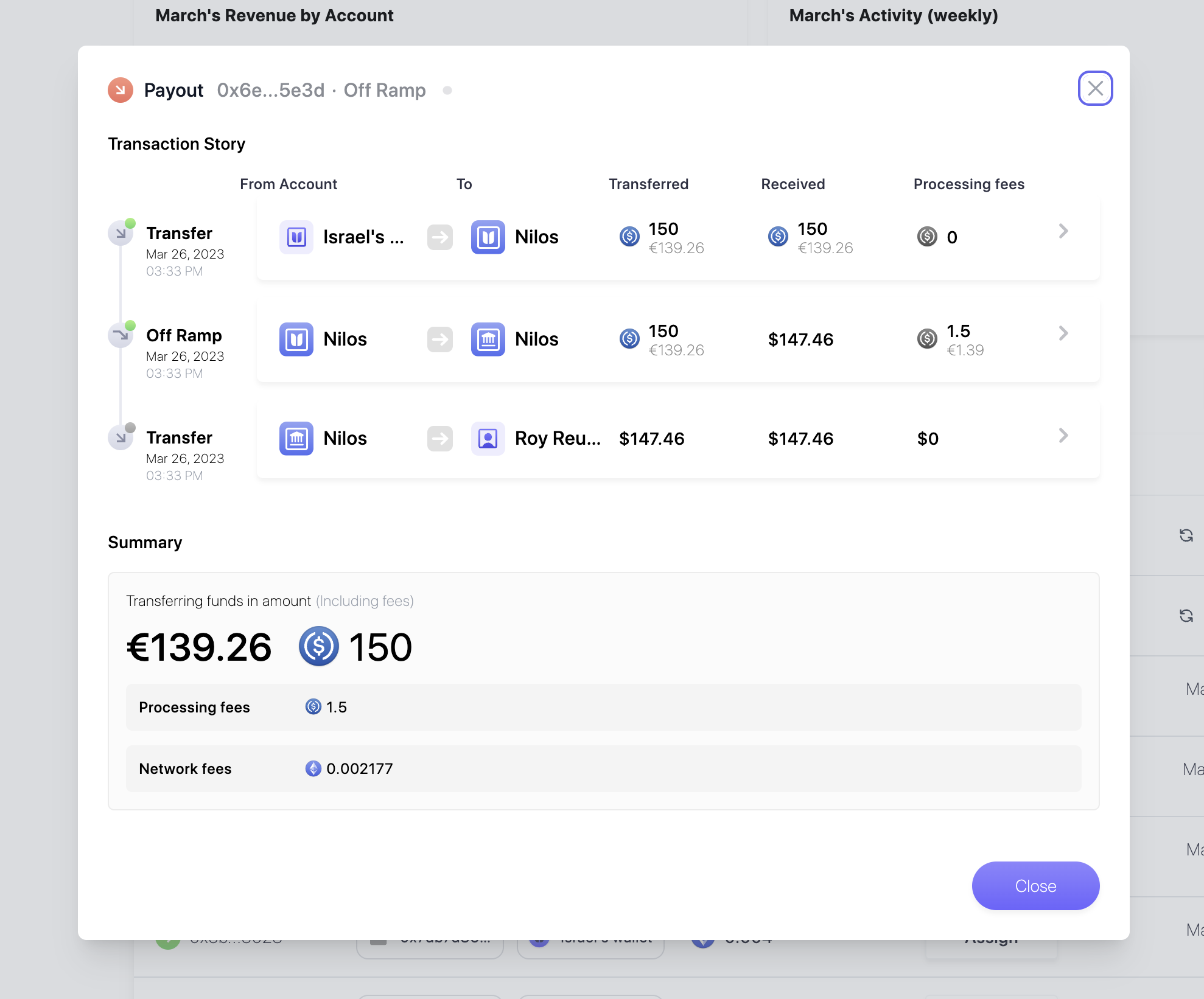
Task: Click the arrow between Nilos and Roy Reu...
Action: (439, 438)
